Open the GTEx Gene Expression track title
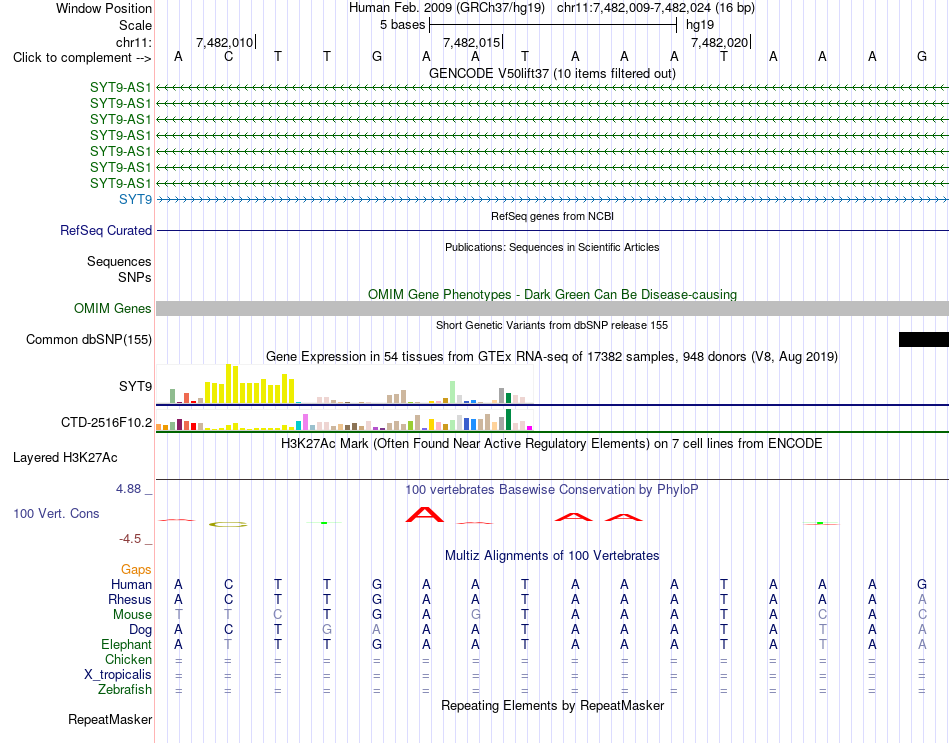 tap(552, 356)
